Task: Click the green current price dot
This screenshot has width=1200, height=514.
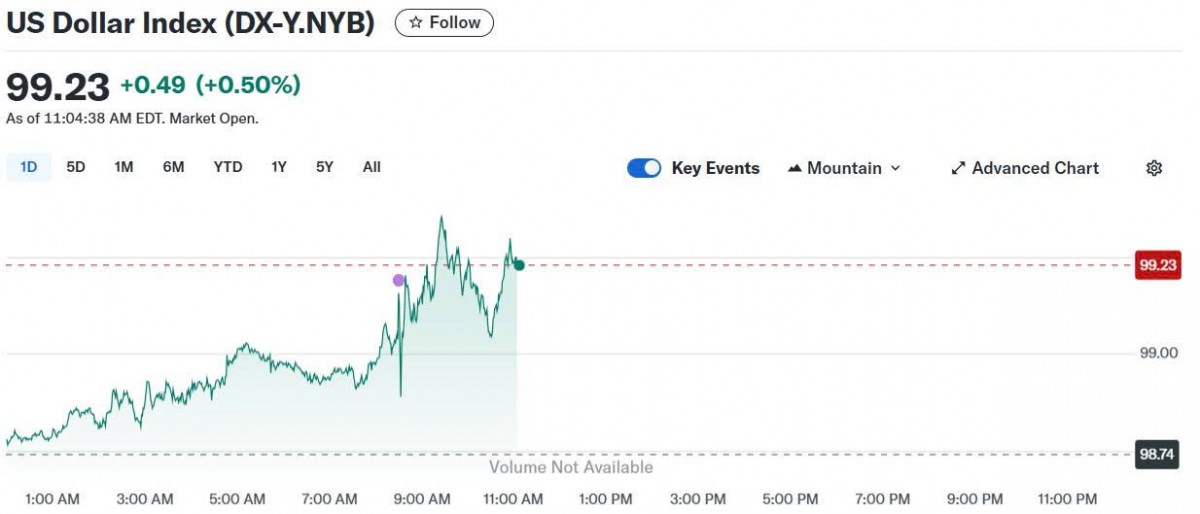Action: tap(519, 265)
